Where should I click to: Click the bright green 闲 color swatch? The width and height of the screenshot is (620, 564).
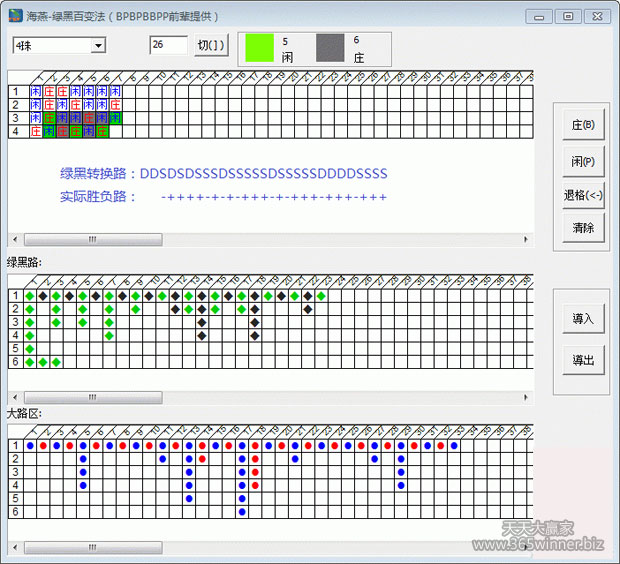[259, 48]
